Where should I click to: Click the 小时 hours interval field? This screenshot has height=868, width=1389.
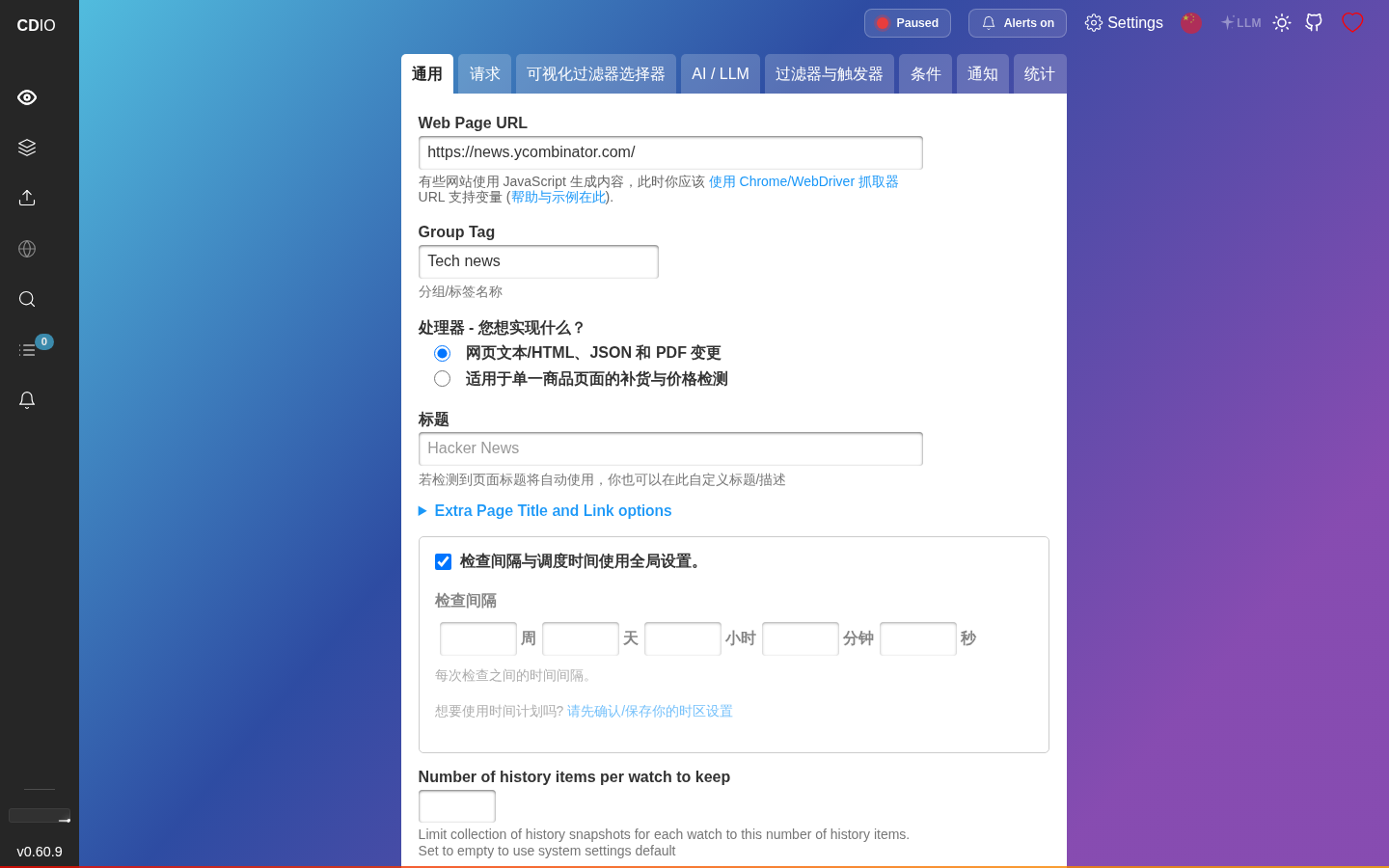click(x=683, y=638)
